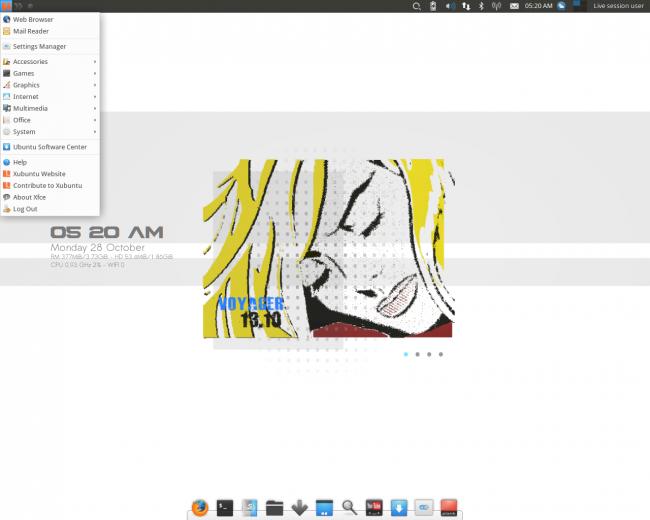The height and width of the screenshot is (520, 650).
Task: Select Contribute to Xubuntu
Action: (x=50, y=185)
